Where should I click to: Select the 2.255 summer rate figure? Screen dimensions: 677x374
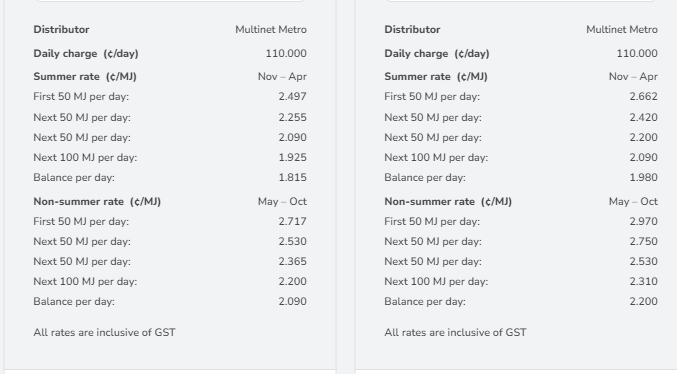[293, 117]
